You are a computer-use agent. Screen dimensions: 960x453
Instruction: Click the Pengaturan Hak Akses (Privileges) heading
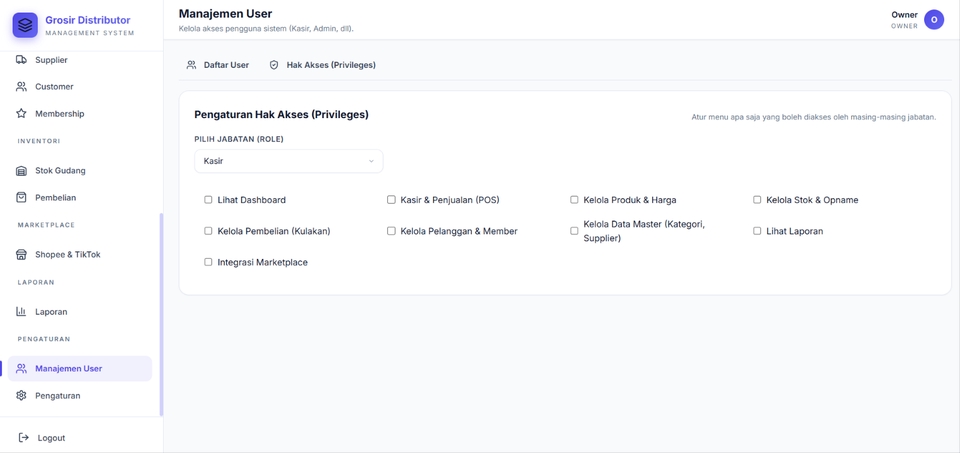[x=282, y=114]
